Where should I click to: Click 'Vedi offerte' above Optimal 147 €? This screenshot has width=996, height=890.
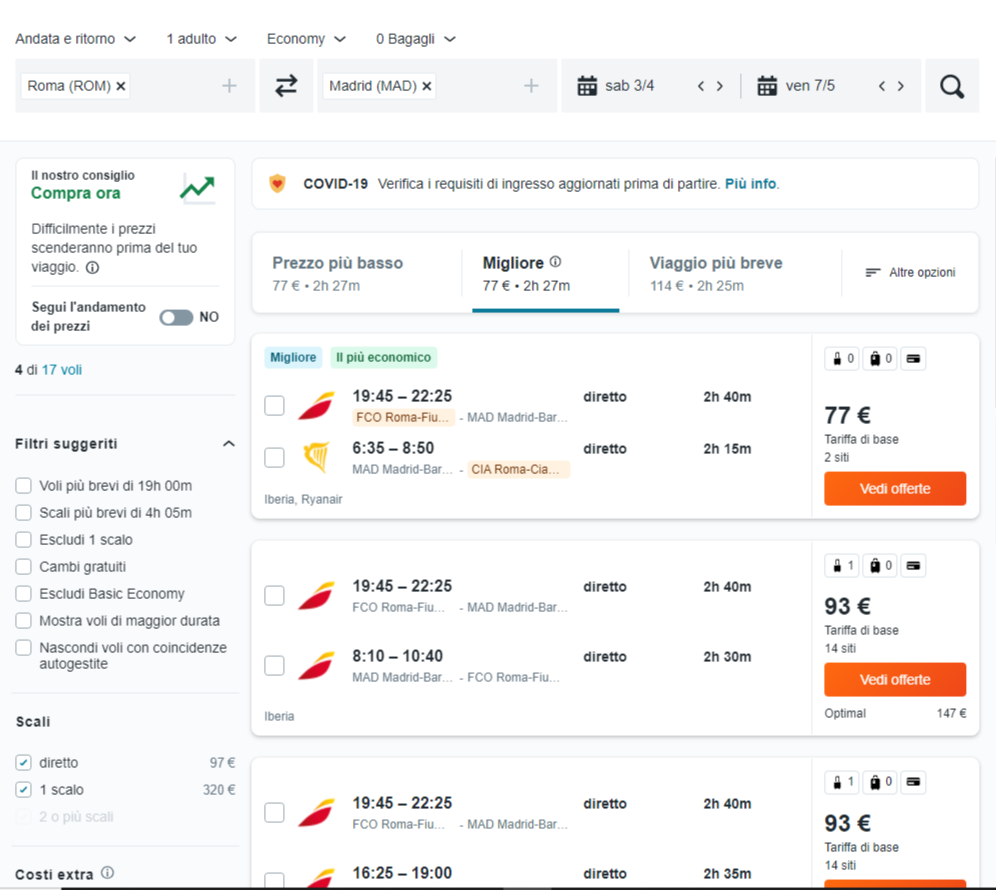[895, 680]
